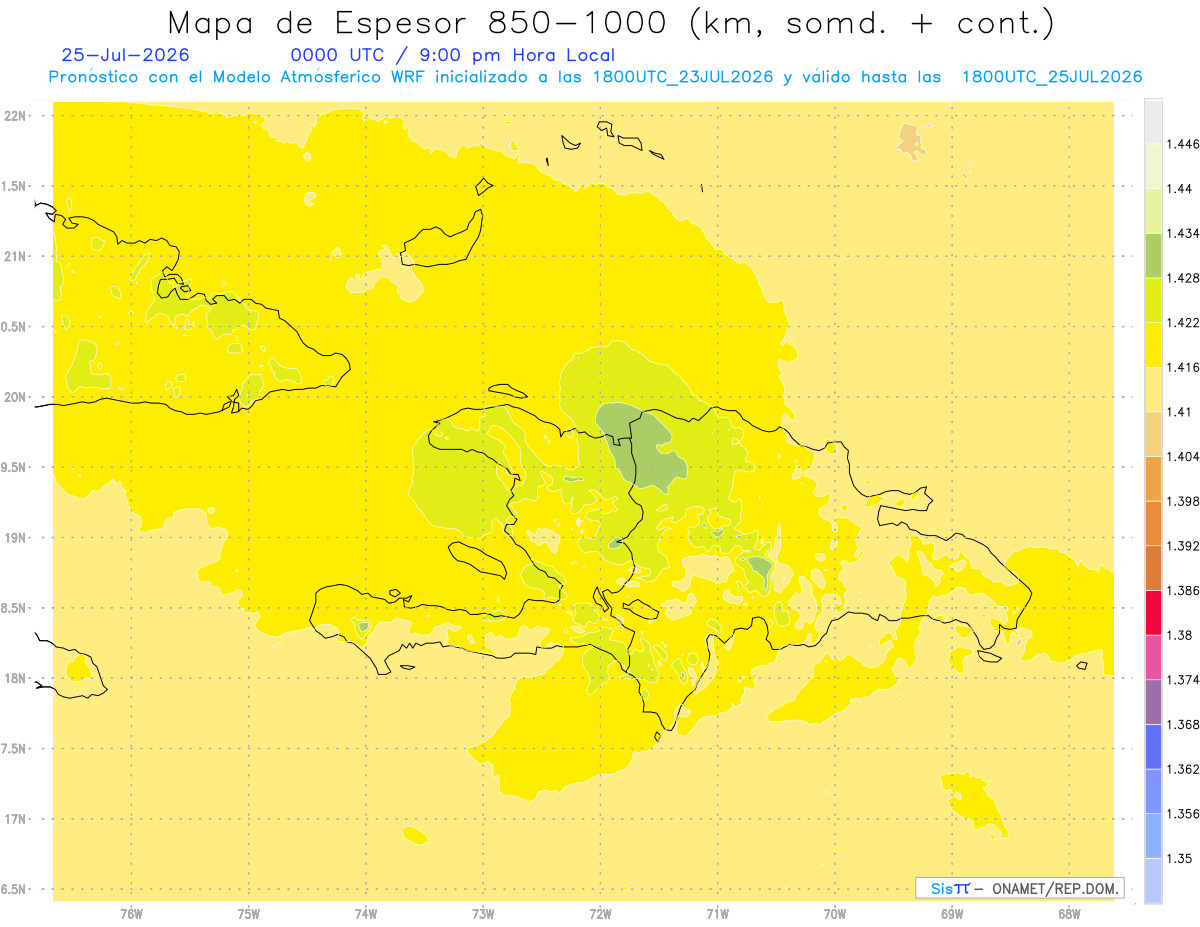This screenshot has width=1200, height=927.
Task: Click the initialization time "1800UTC_23JUL2026"
Action: (682, 77)
